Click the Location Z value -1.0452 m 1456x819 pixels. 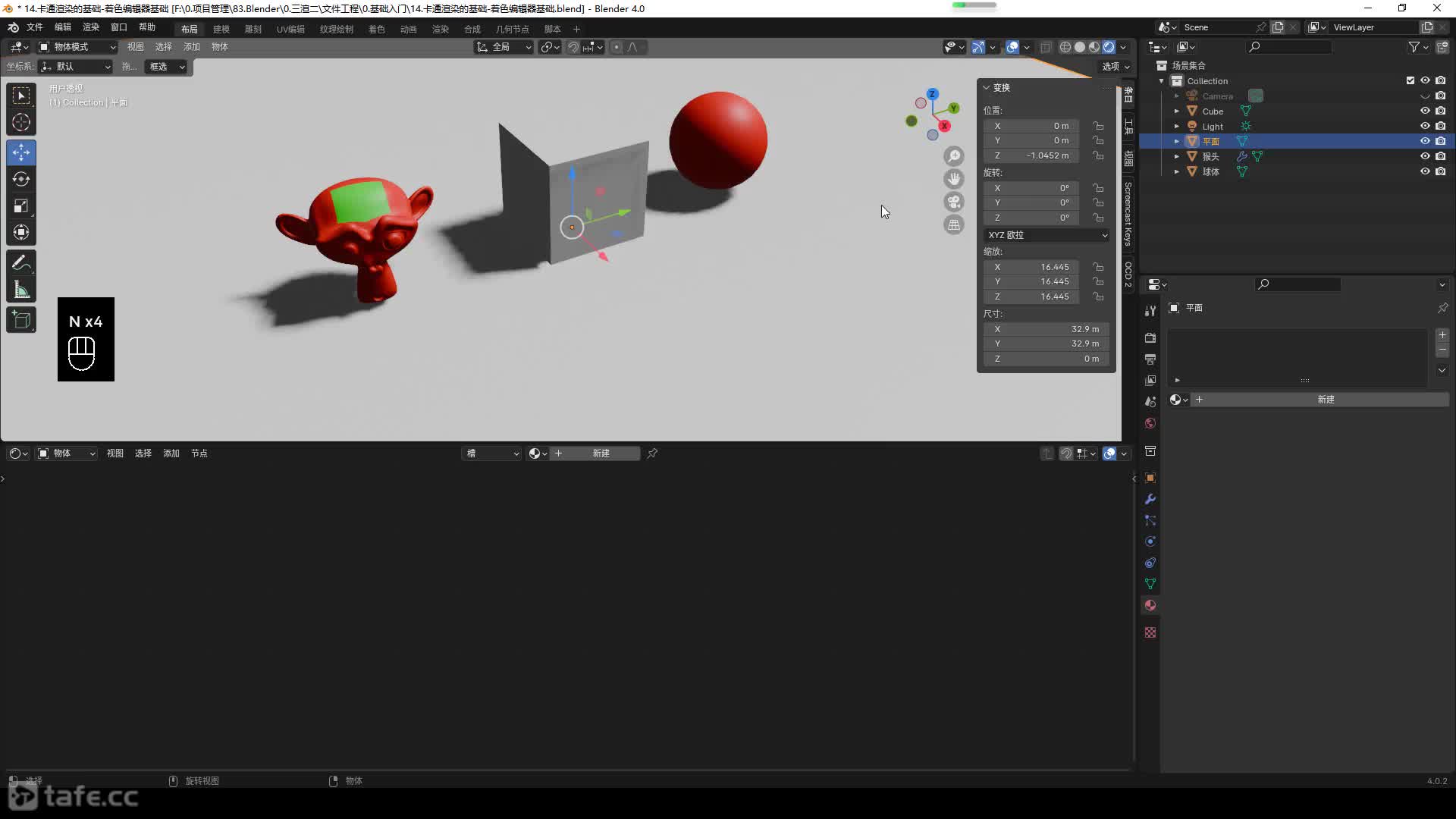pyautogui.click(x=1031, y=155)
